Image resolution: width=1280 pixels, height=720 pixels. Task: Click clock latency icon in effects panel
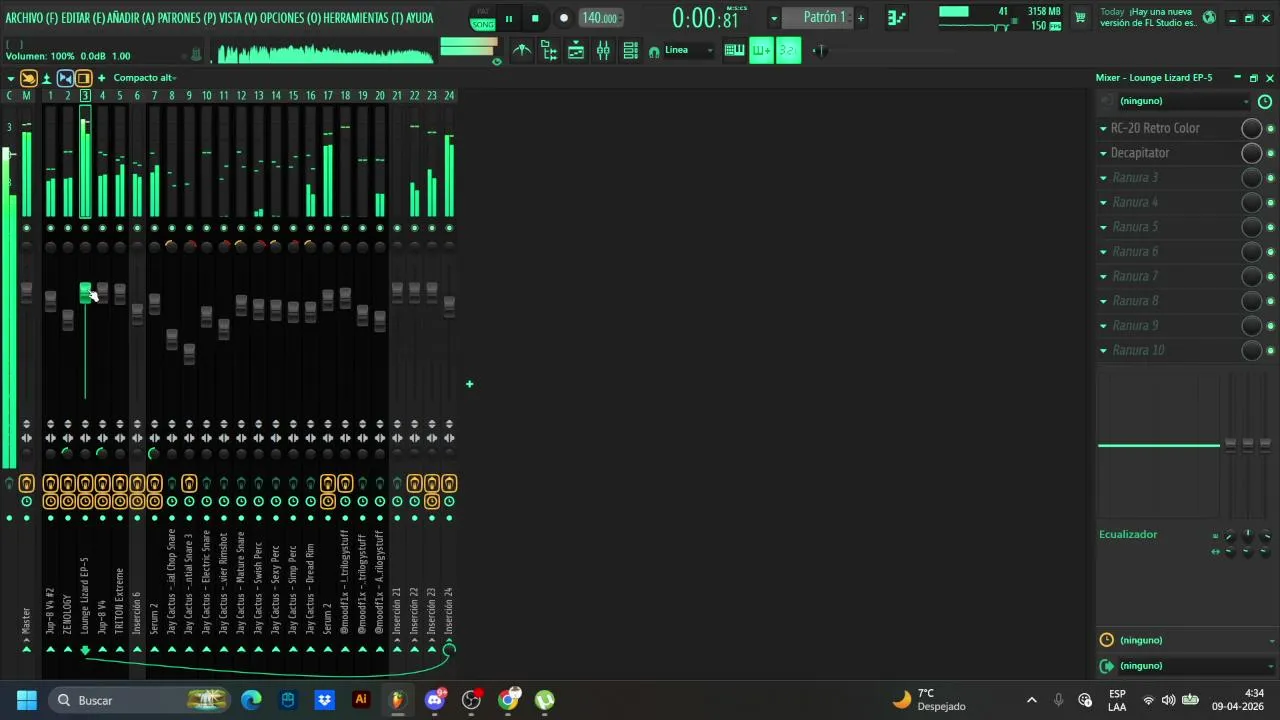(1265, 102)
